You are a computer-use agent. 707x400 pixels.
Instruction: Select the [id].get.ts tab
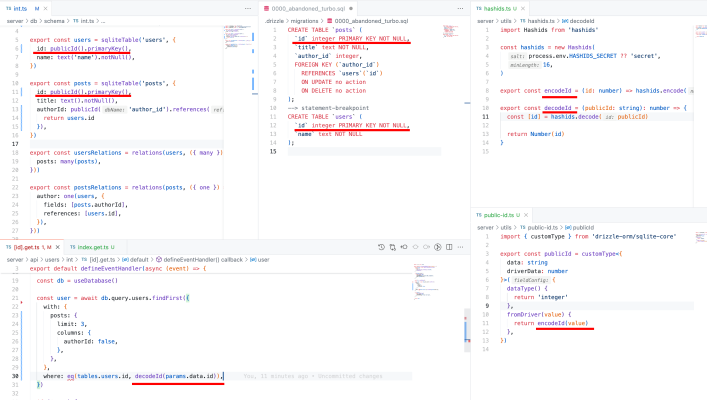click(x=32, y=247)
